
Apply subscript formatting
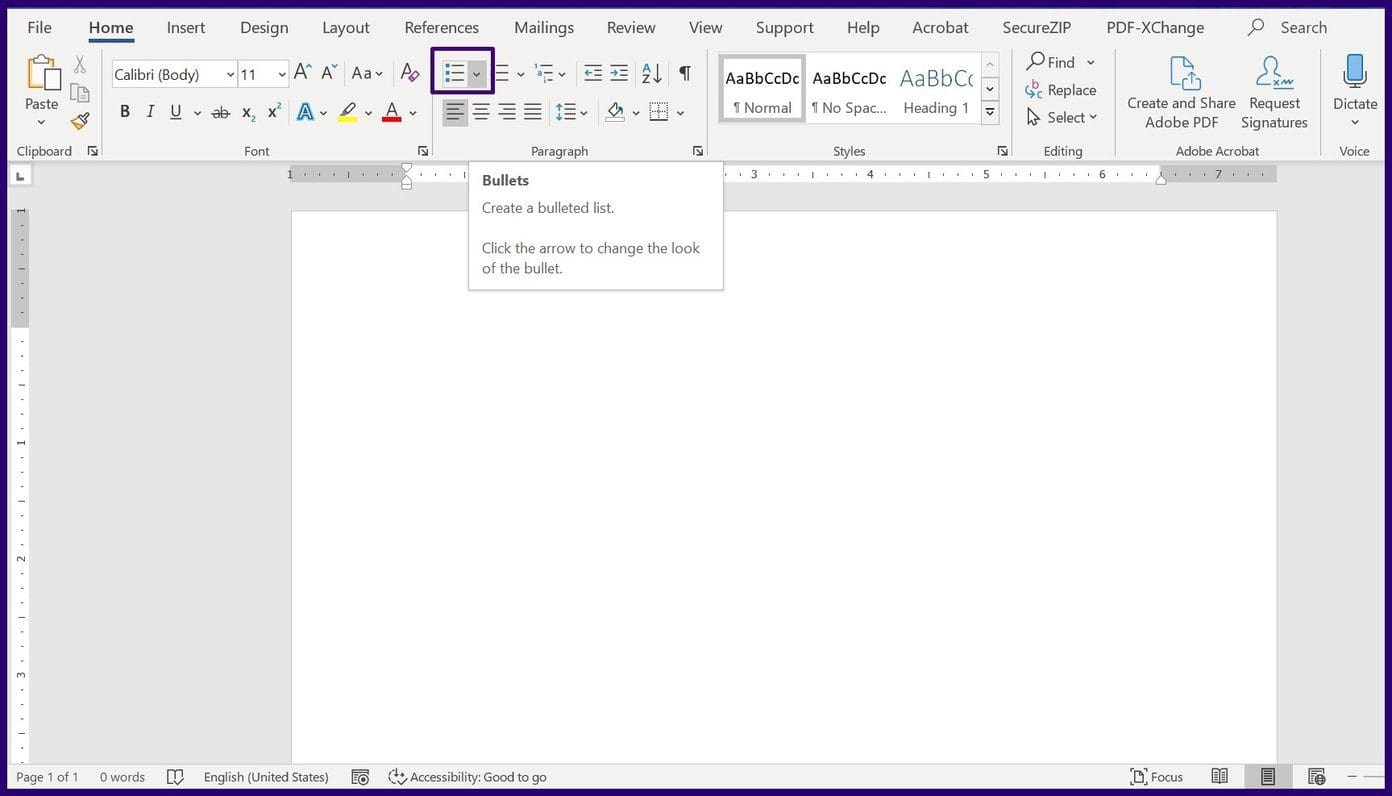tap(246, 112)
